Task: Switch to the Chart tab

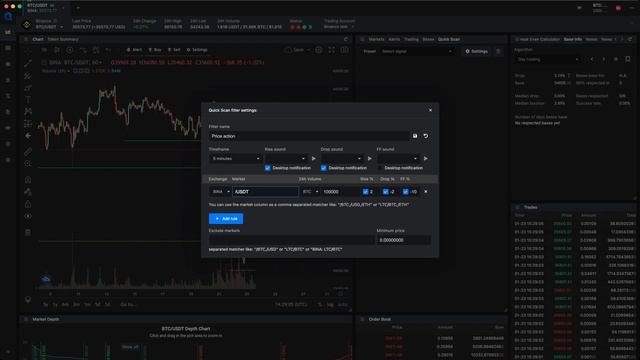Action: coord(38,39)
